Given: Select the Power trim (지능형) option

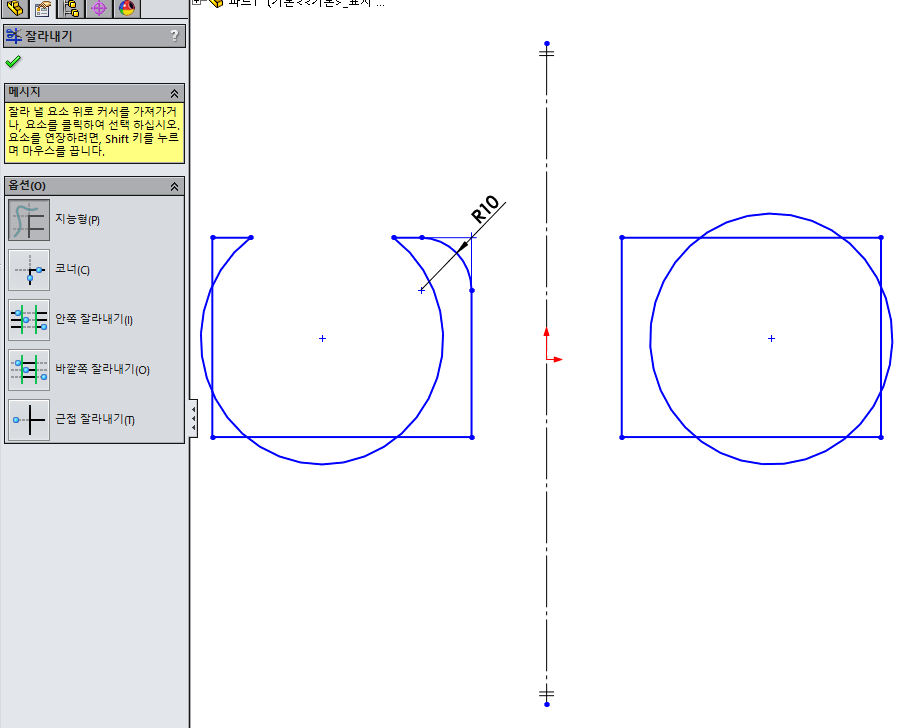Looking at the screenshot, I should [29, 219].
